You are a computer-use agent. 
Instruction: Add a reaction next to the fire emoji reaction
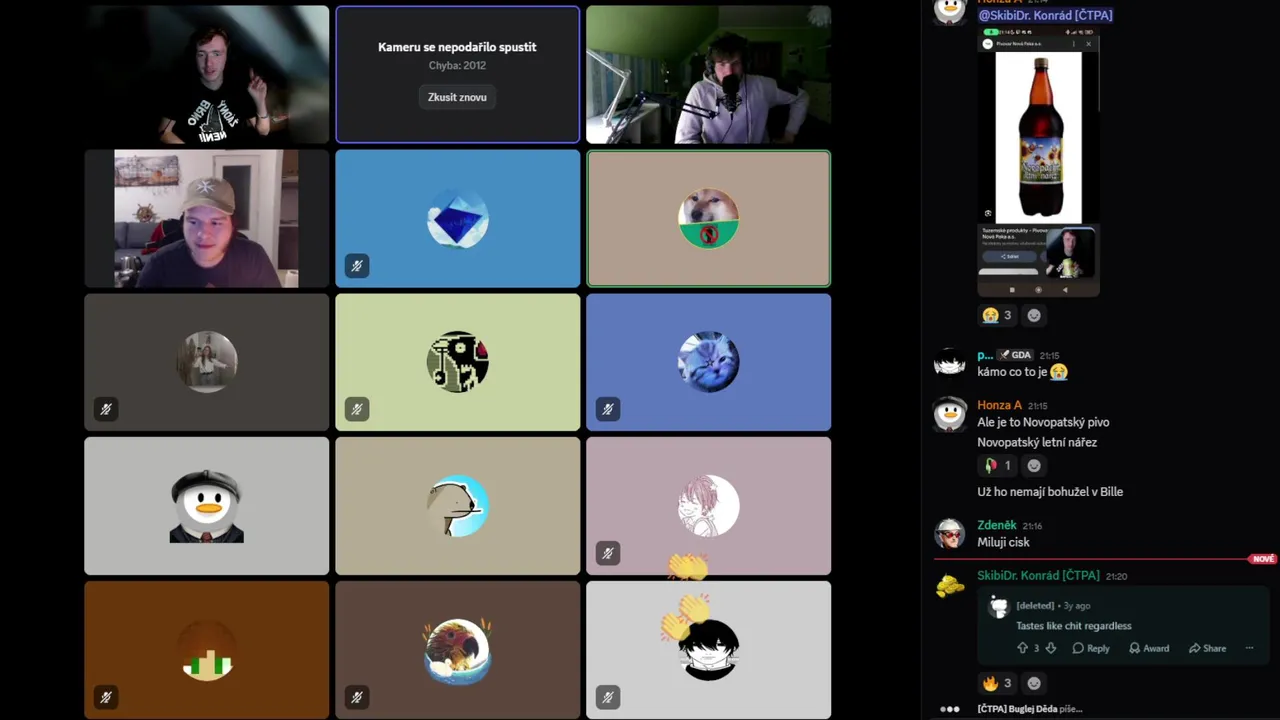[x=1034, y=683]
